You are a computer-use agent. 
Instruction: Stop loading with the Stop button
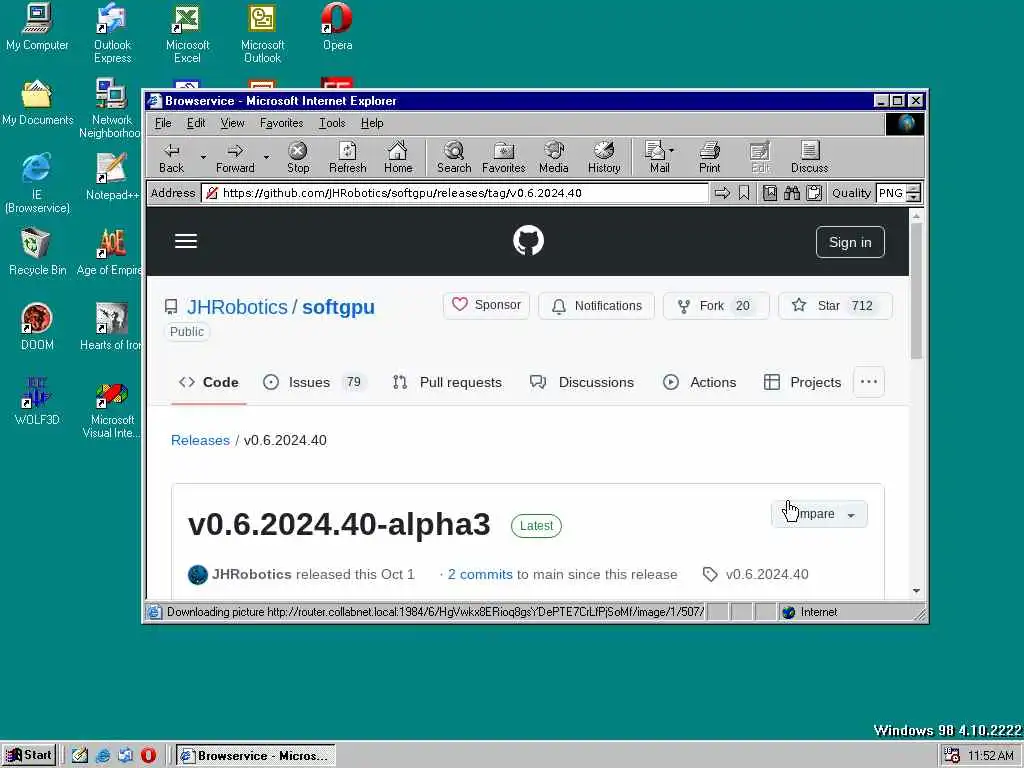[x=298, y=157]
